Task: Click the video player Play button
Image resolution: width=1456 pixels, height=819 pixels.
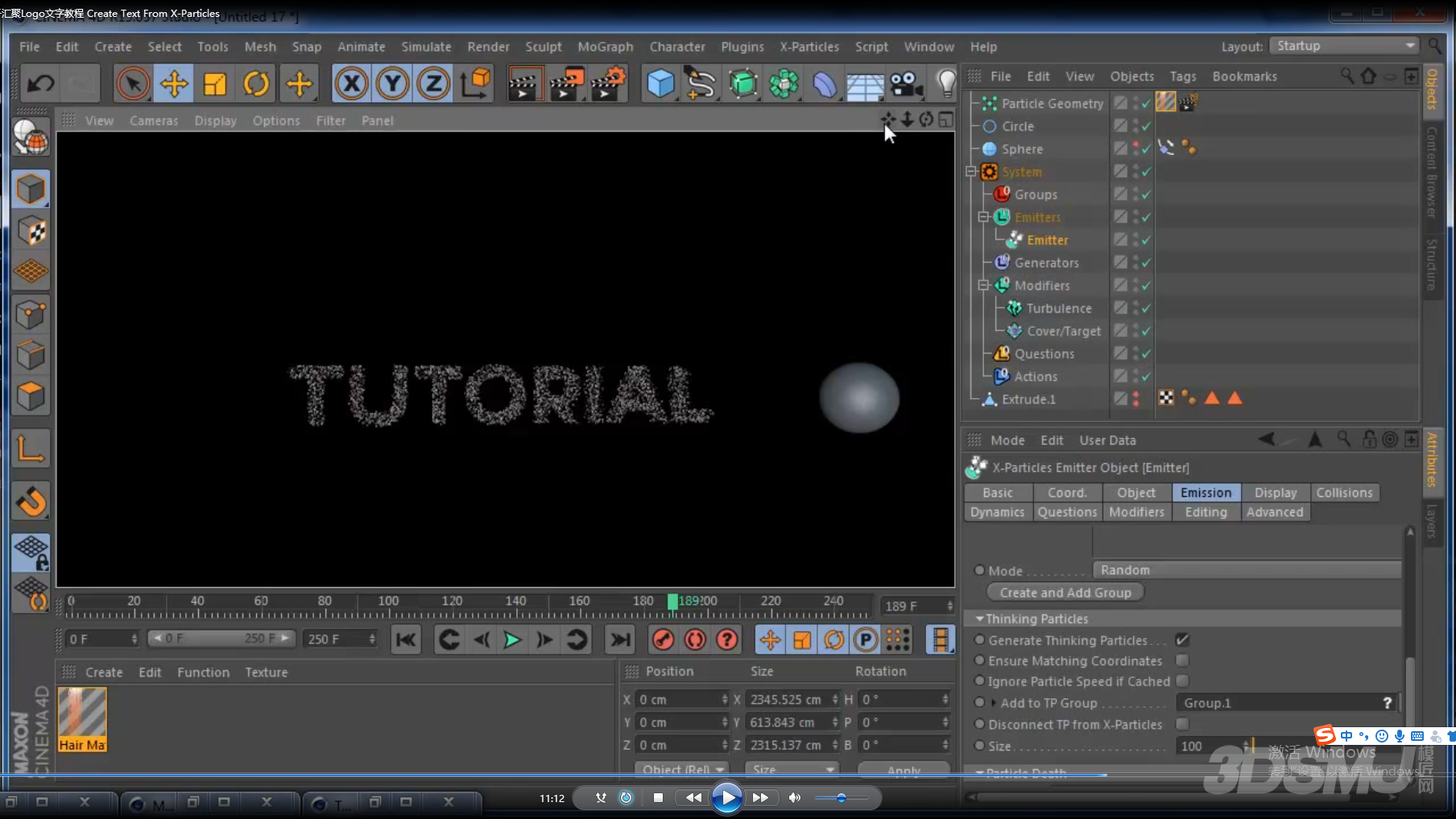Action: pyautogui.click(x=727, y=797)
